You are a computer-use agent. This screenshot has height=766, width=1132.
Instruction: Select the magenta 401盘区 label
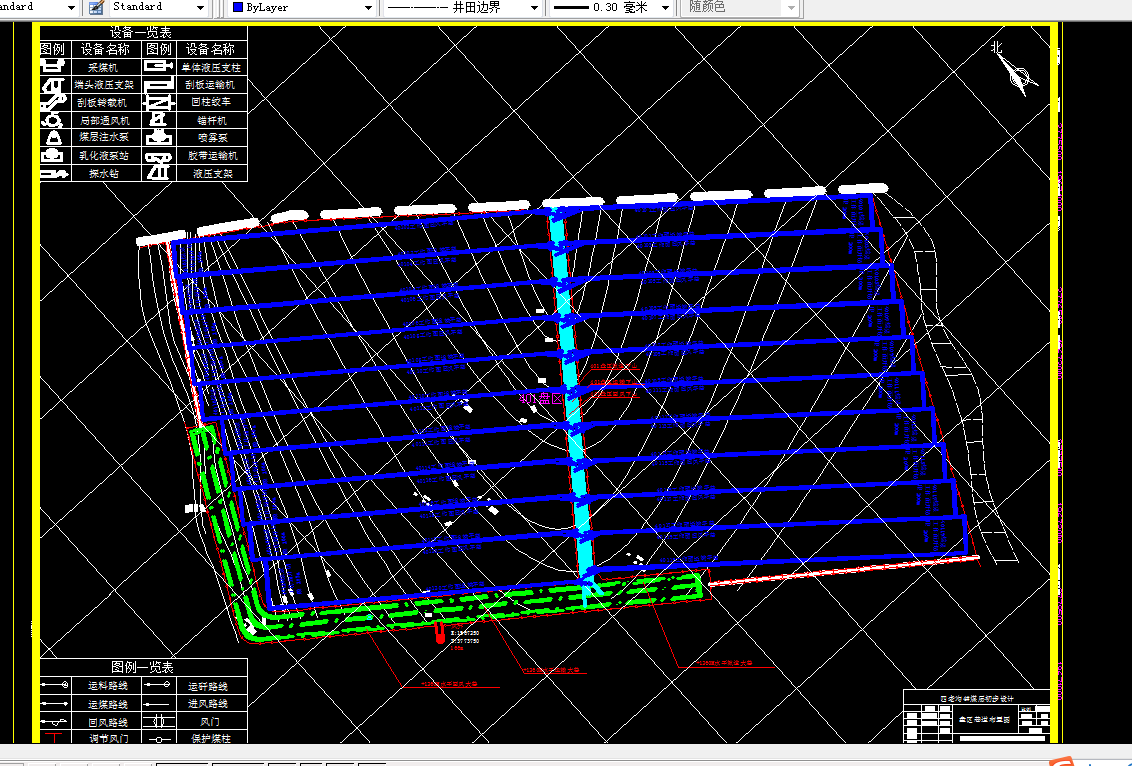541,398
